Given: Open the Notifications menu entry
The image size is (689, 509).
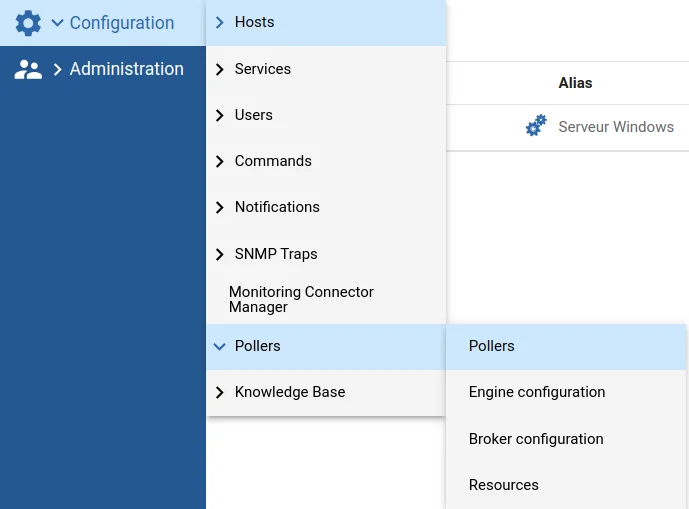Looking at the screenshot, I should pyautogui.click(x=326, y=207).
